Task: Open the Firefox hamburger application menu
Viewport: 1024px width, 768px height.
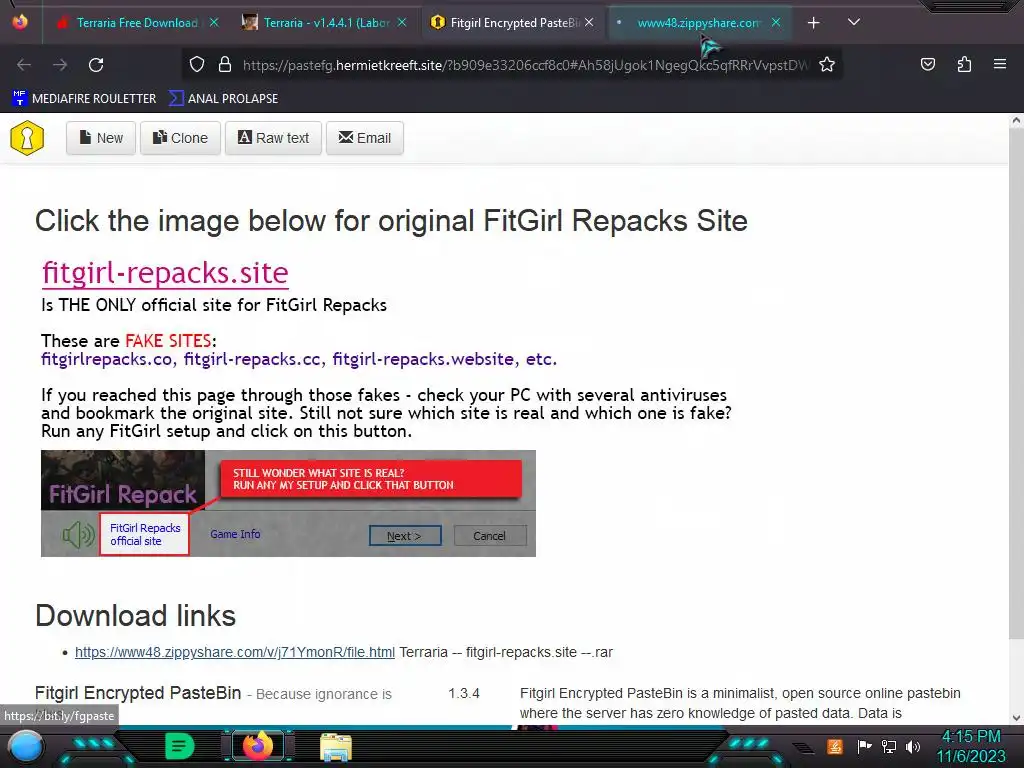Action: click(x=1000, y=64)
